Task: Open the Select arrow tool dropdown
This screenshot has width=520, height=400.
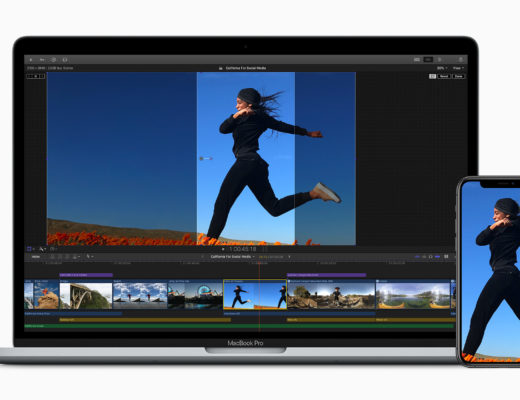Action: tap(90, 257)
